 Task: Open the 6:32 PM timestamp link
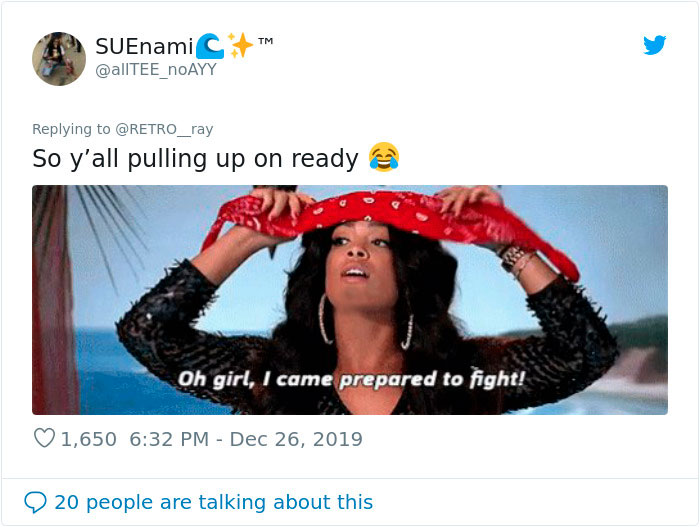(x=169, y=439)
